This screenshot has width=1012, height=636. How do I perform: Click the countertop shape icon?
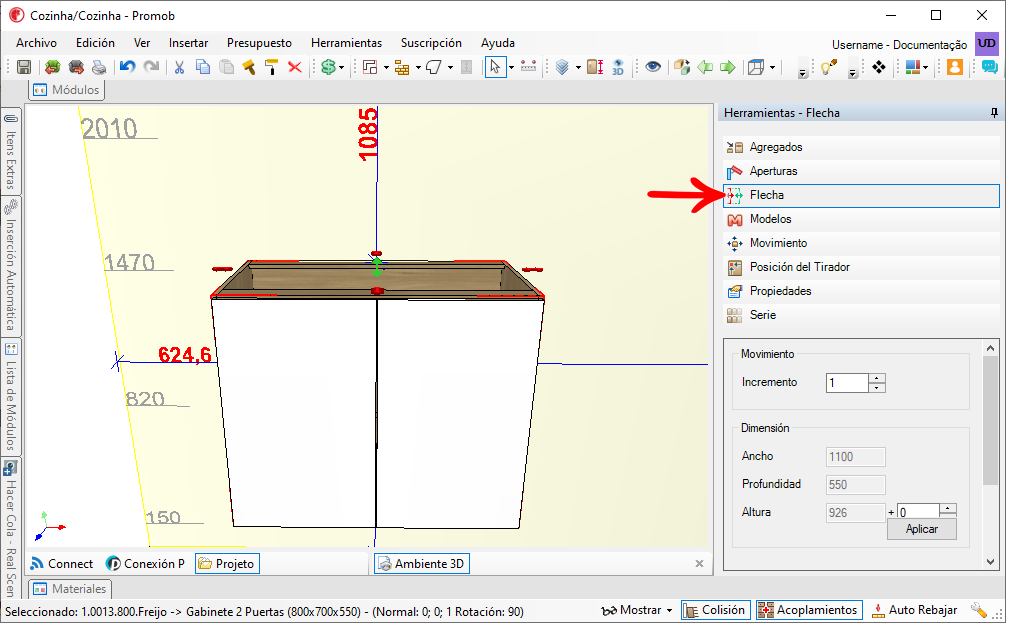(434, 67)
